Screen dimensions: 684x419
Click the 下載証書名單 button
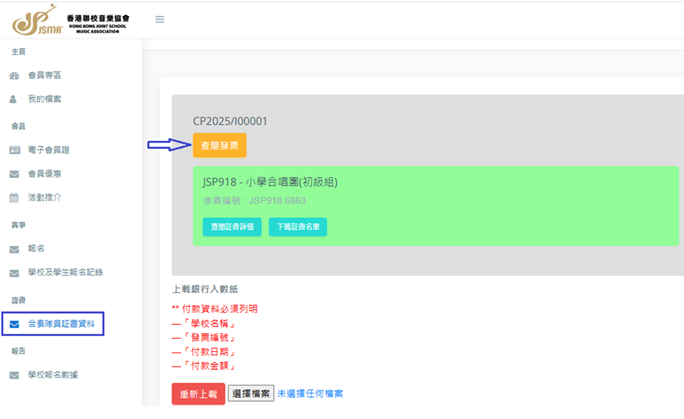click(x=298, y=227)
